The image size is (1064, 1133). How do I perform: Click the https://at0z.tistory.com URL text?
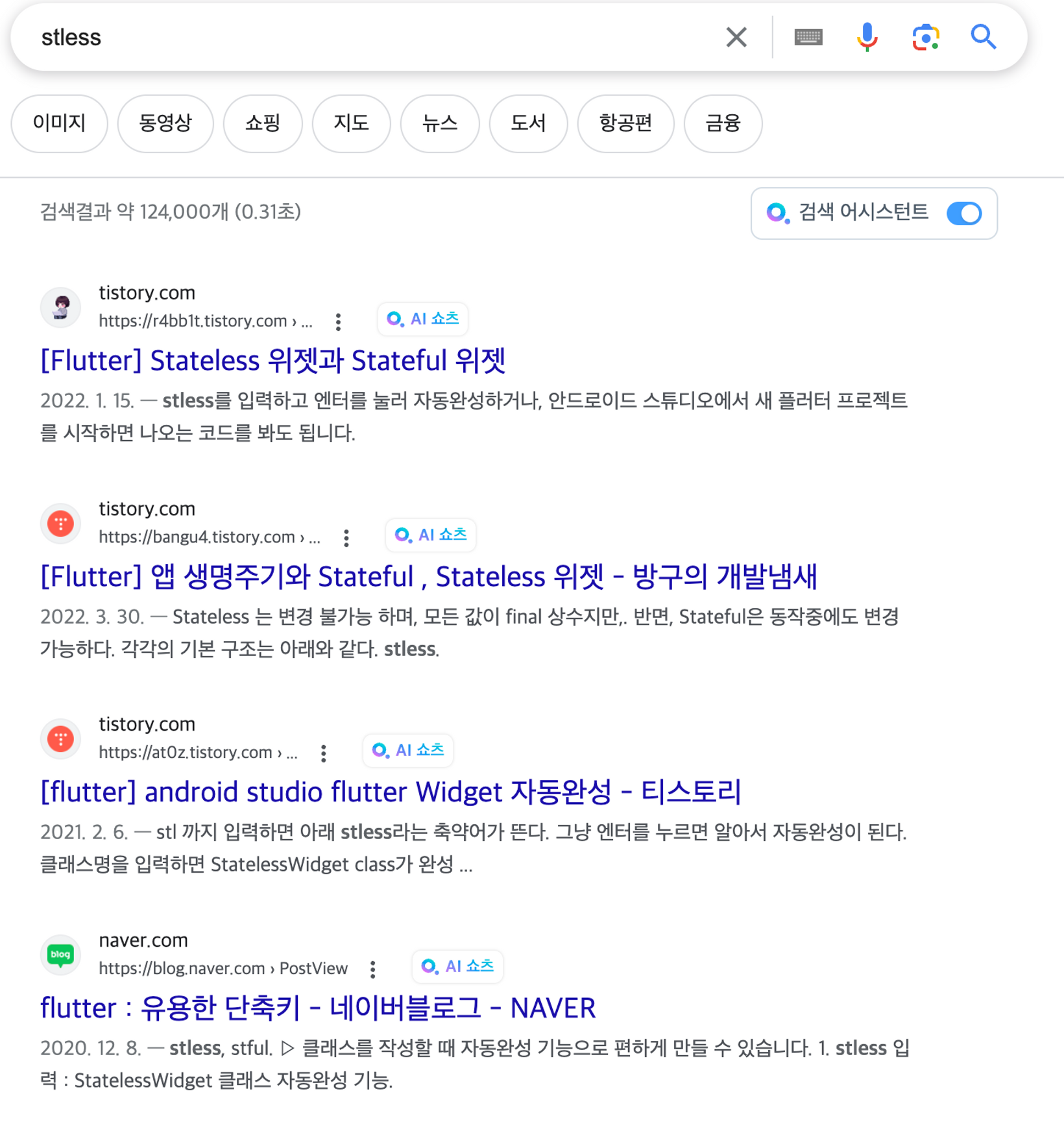(x=198, y=753)
